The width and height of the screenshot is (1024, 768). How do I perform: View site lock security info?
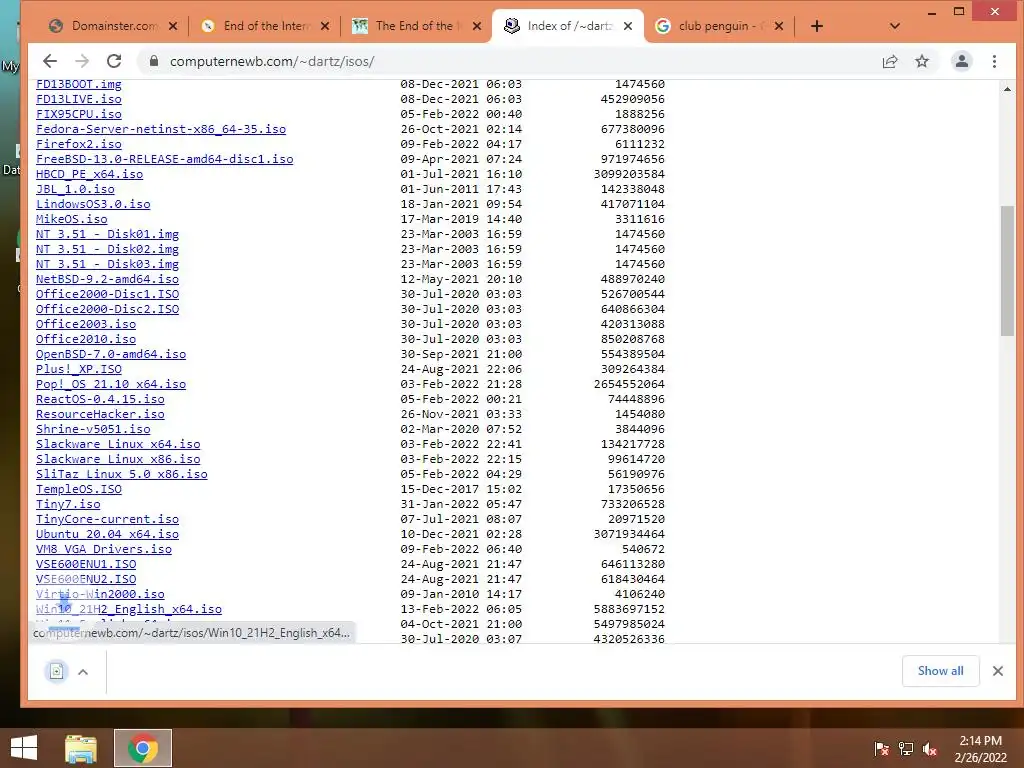(x=154, y=61)
